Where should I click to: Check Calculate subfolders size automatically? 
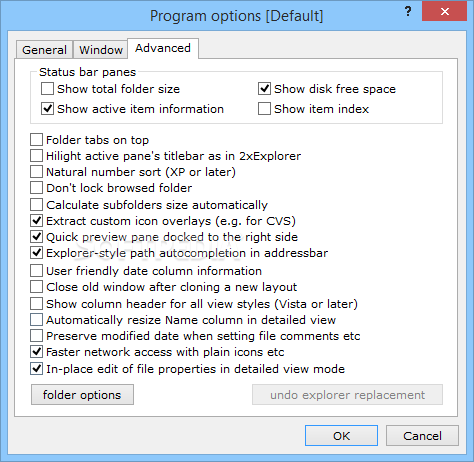36,204
